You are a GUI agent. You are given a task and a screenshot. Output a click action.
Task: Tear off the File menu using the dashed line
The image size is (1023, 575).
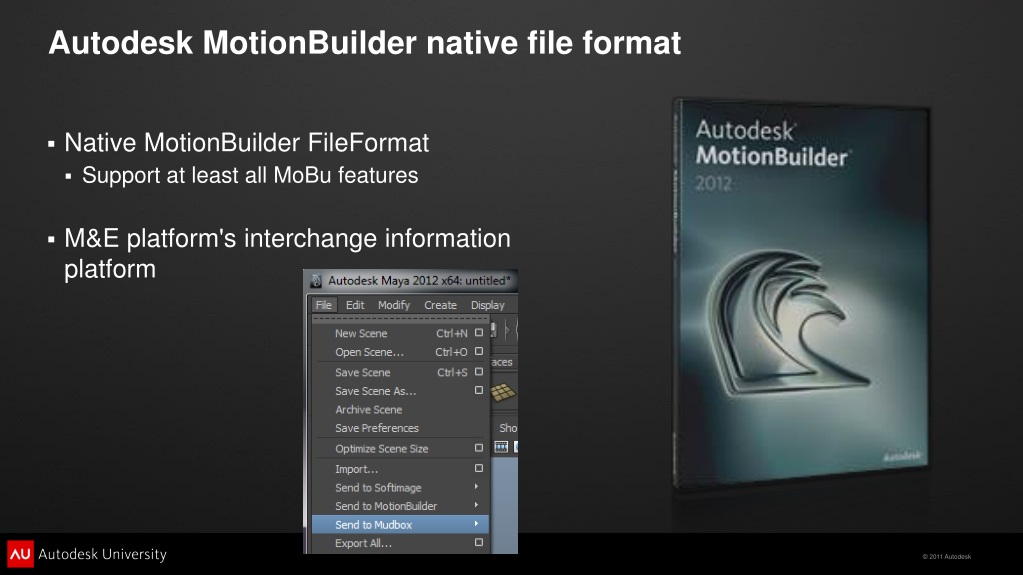point(401,319)
